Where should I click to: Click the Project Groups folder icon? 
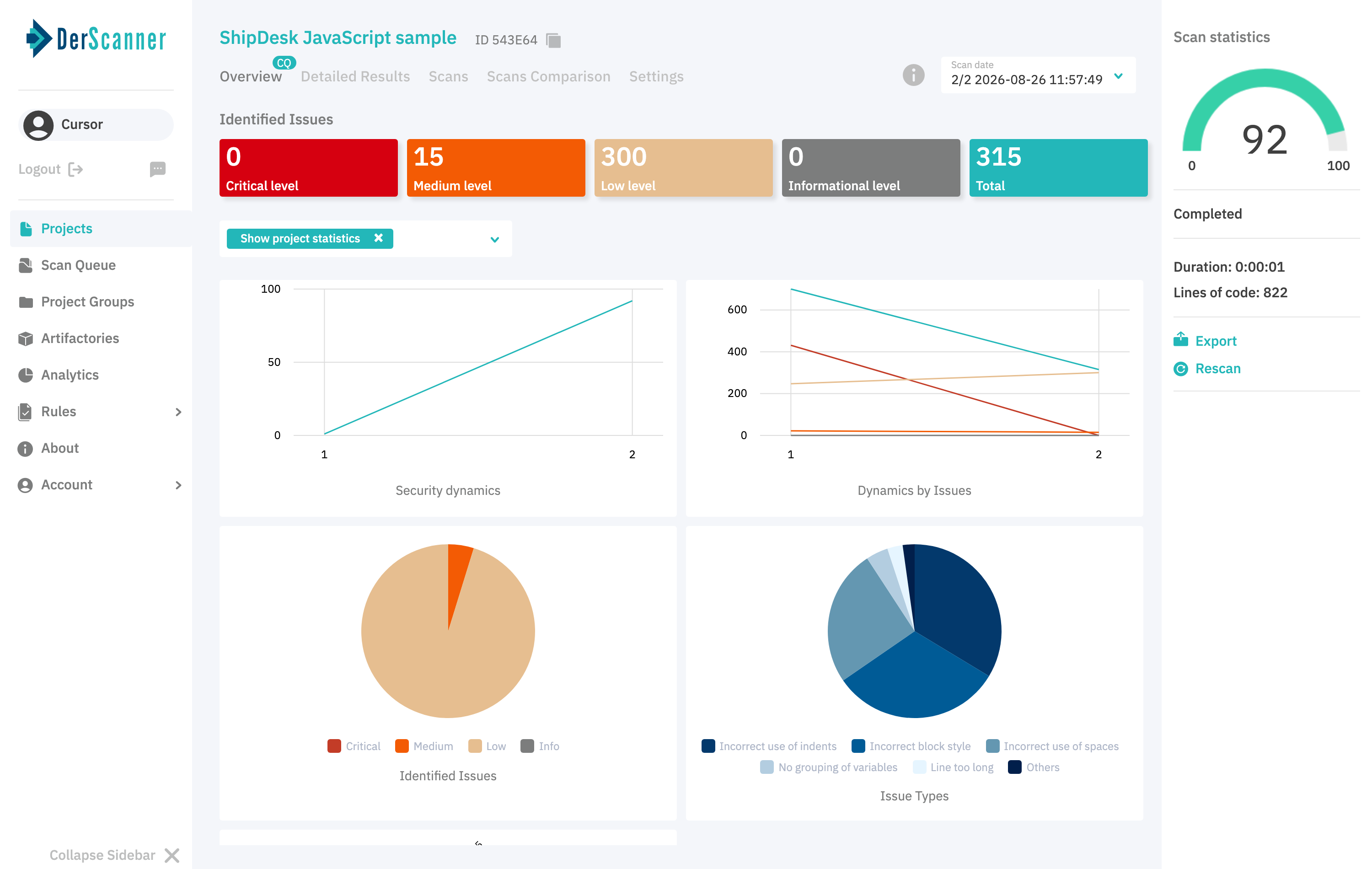26,302
